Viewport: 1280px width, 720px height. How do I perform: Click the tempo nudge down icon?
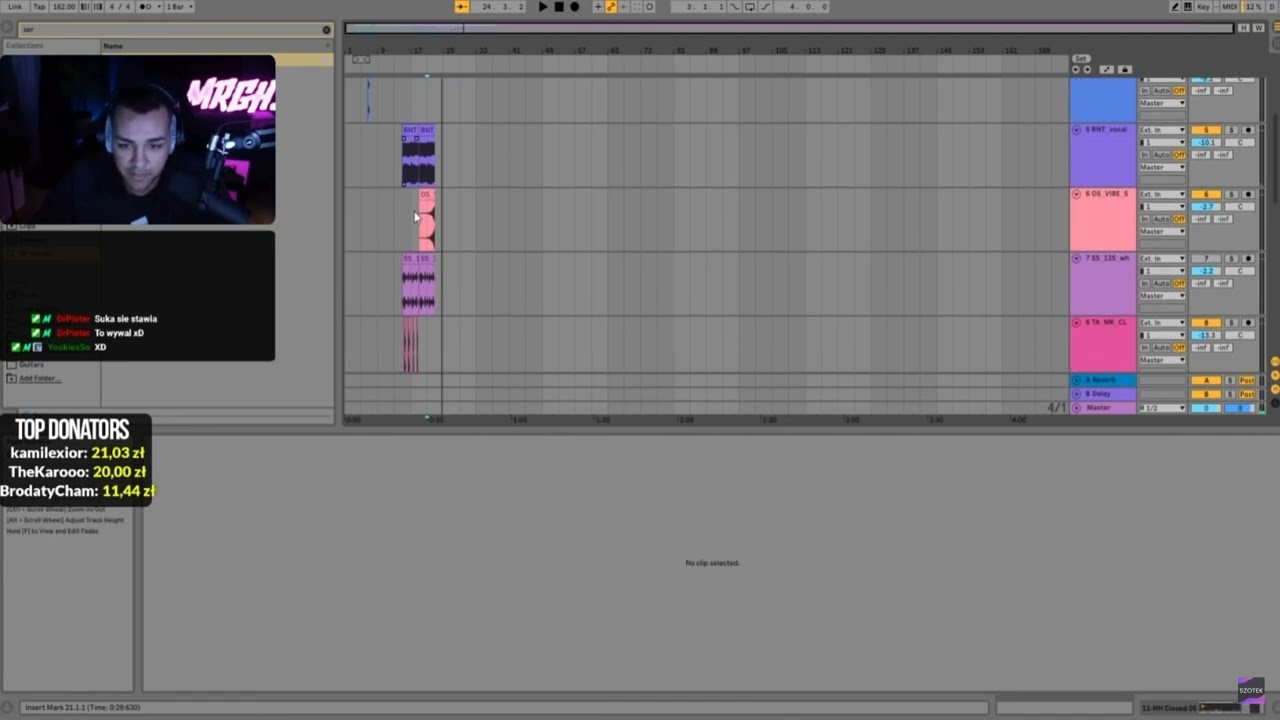85,7
